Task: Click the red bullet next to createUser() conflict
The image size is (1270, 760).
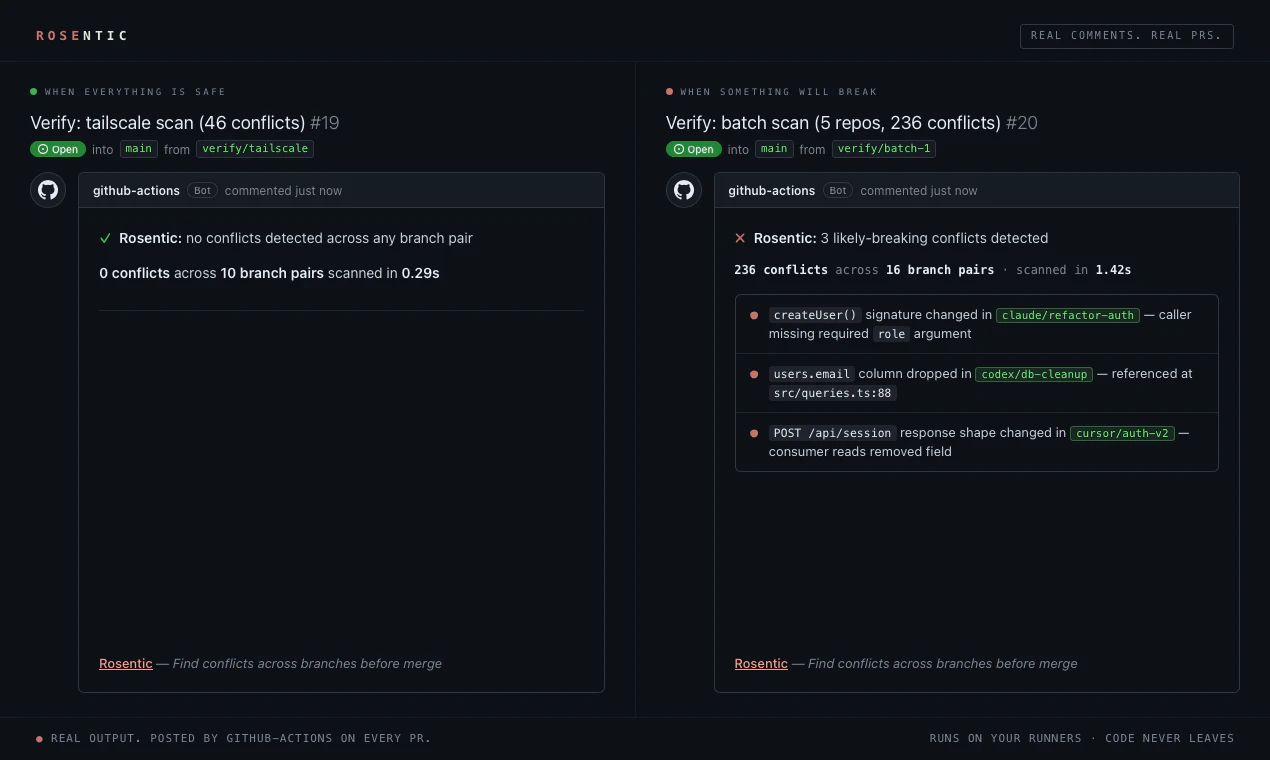Action: pos(754,315)
